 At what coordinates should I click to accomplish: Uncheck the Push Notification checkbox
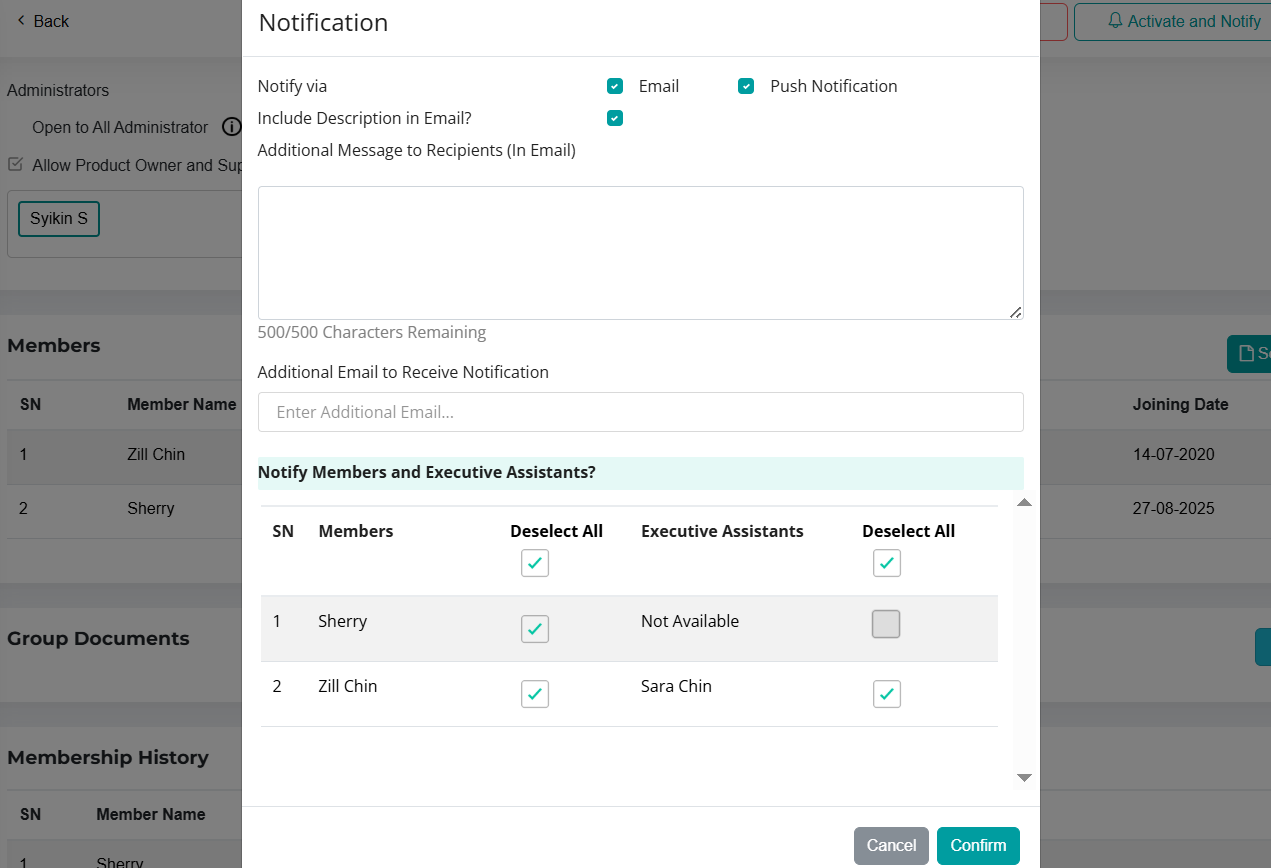(746, 86)
